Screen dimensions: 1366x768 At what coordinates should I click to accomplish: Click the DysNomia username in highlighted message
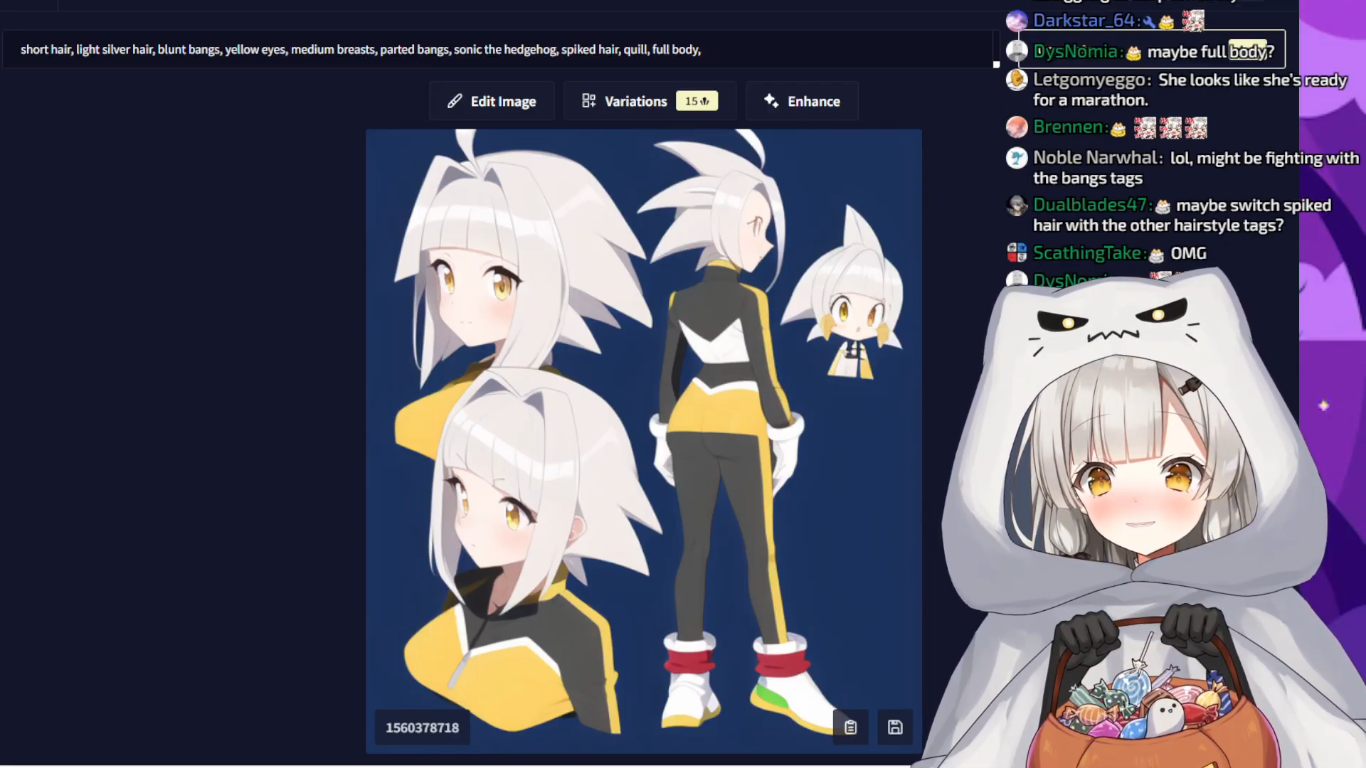coord(1076,52)
